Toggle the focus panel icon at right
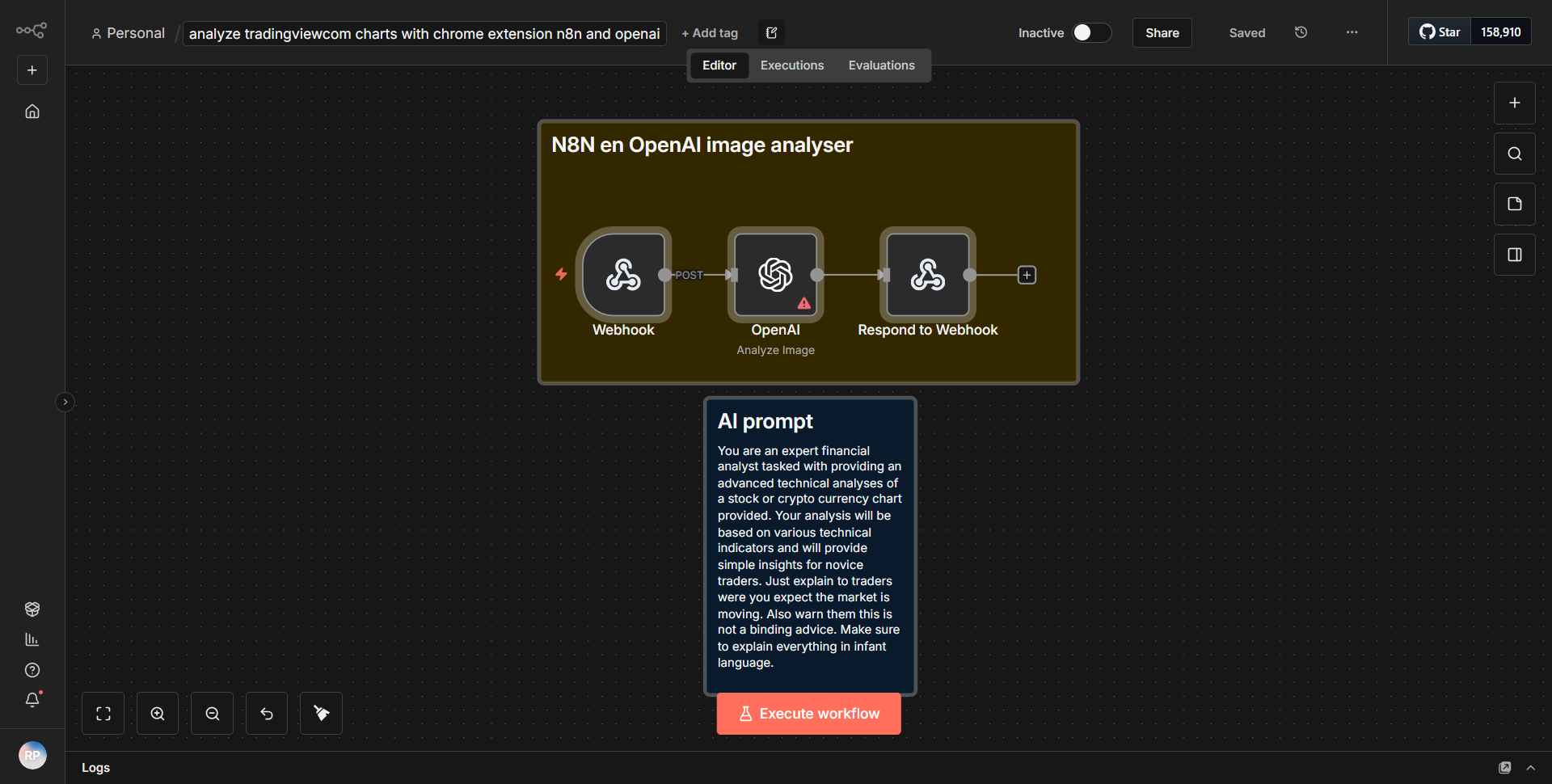Image resolution: width=1552 pixels, height=784 pixels. coord(1514,255)
